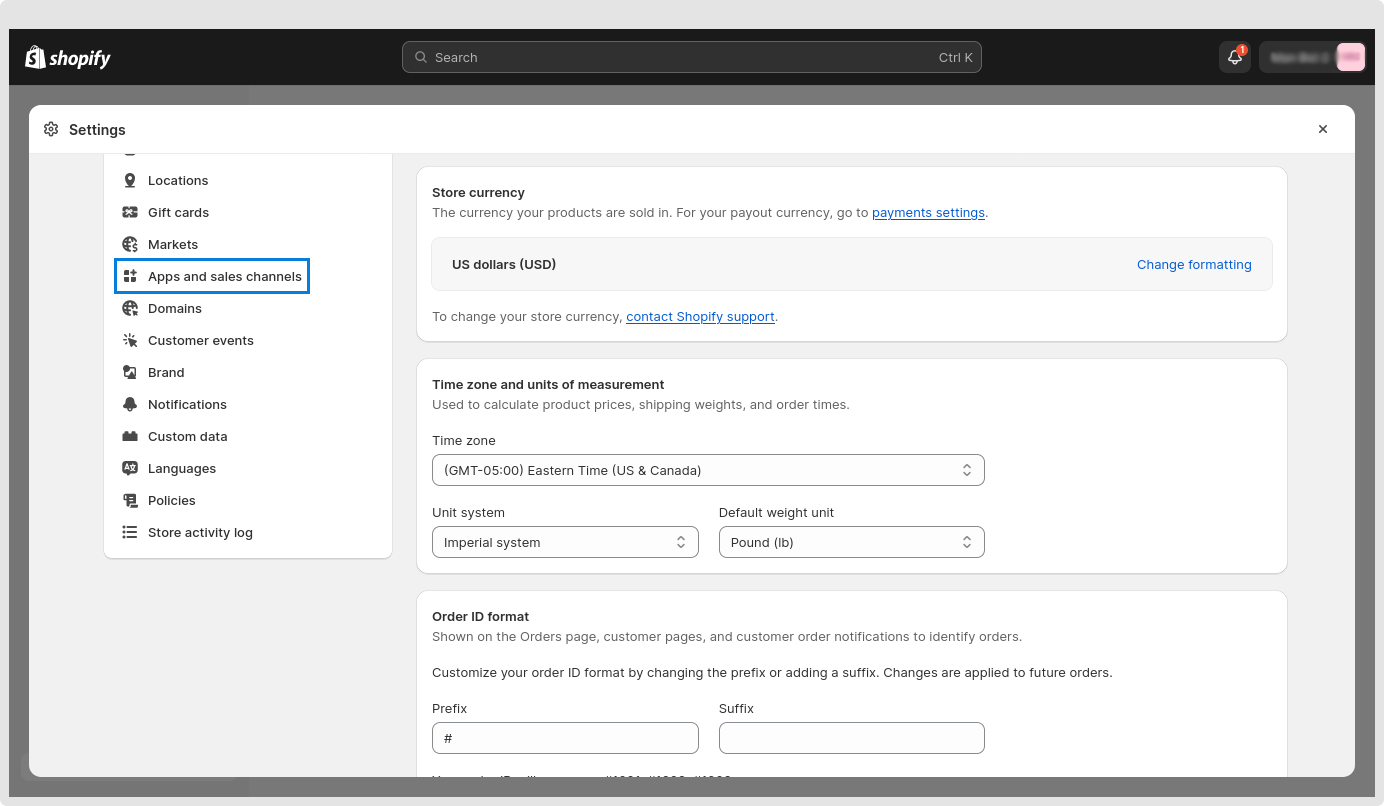1384x806 pixels.
Task: Click Change formatting
Action: point(1194,265)
